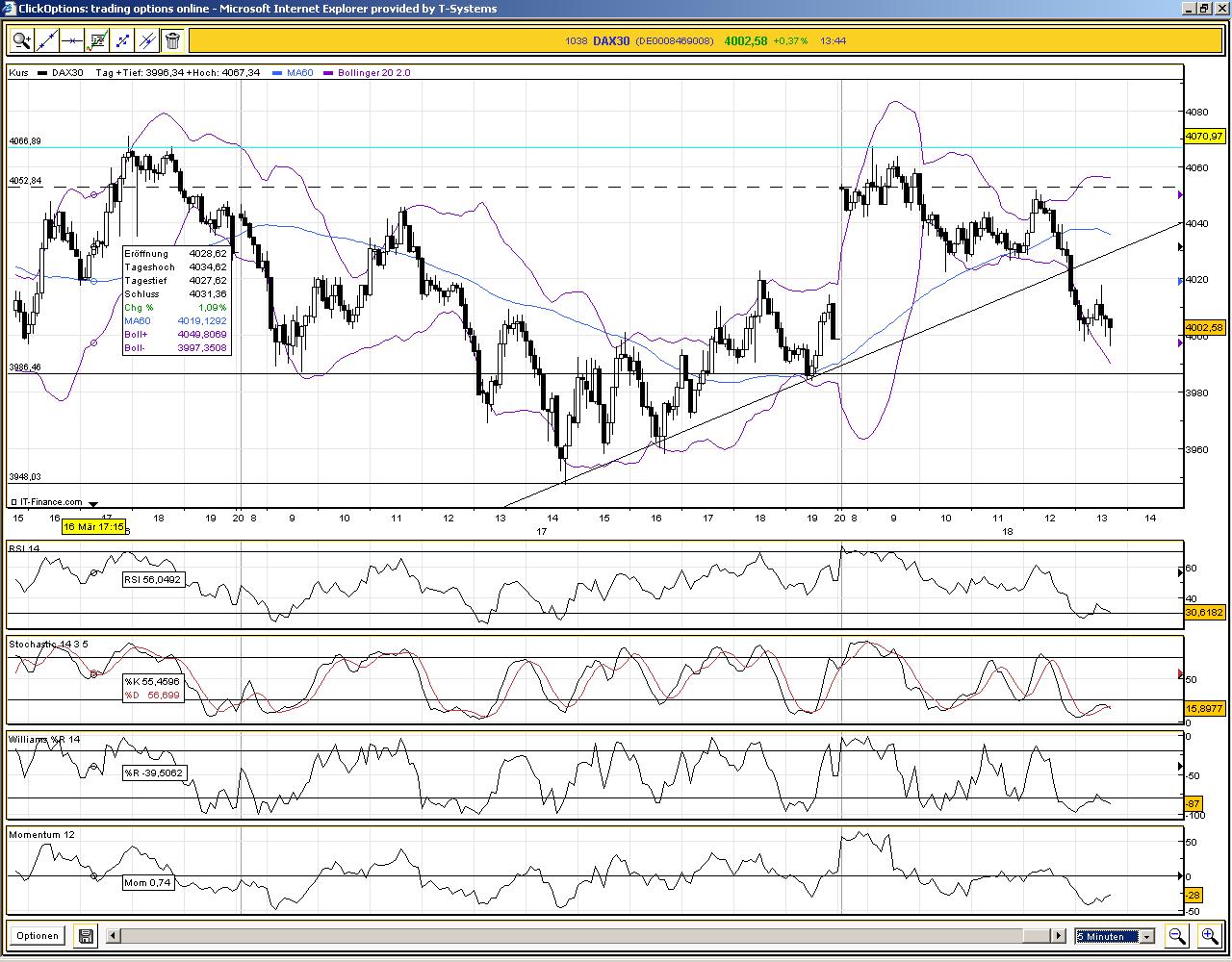Click the RSI 56,0492 tooltip value
Screen dimensions: 1232x962
coord(152,580)
